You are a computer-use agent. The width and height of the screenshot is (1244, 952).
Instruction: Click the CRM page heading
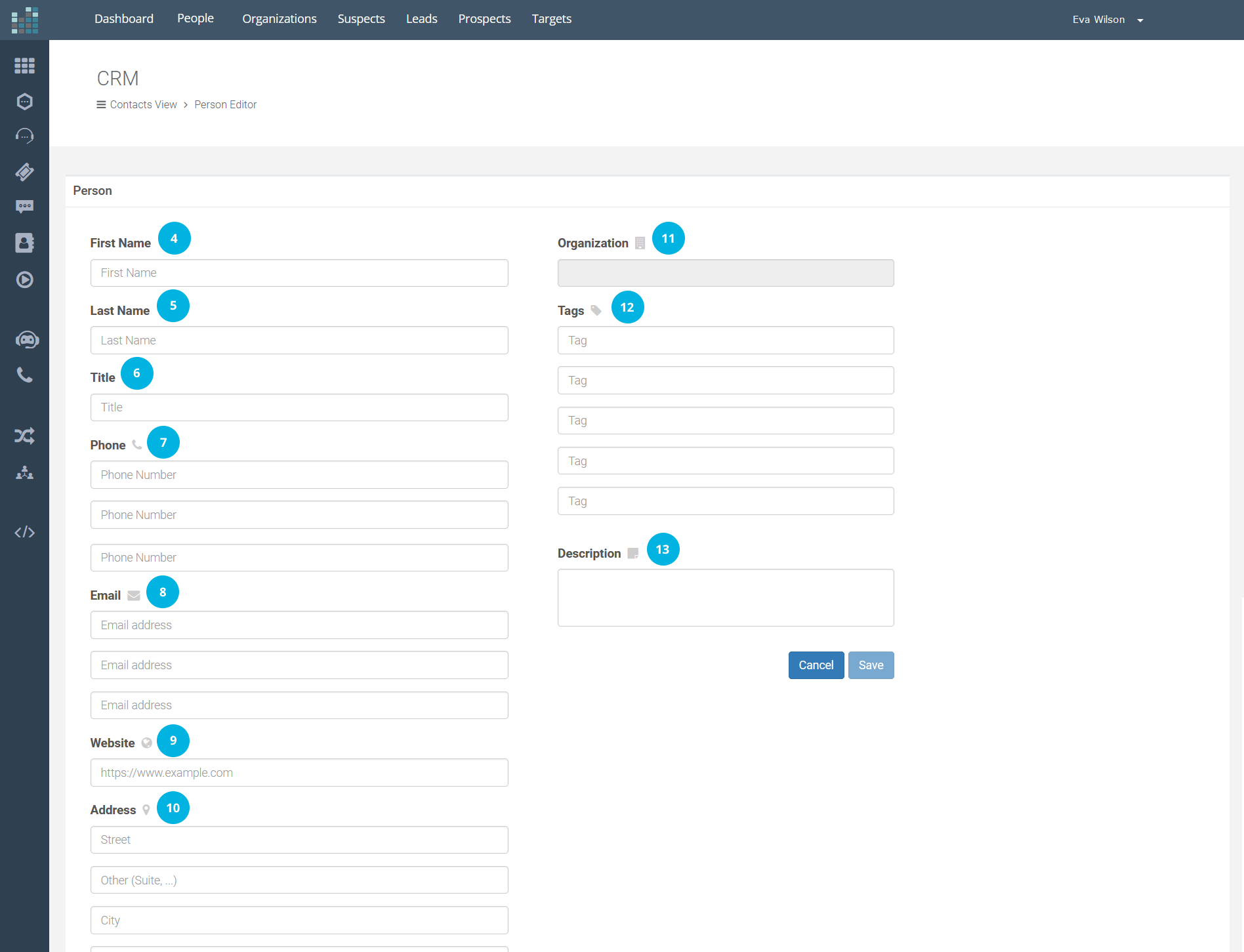[118, 79]
